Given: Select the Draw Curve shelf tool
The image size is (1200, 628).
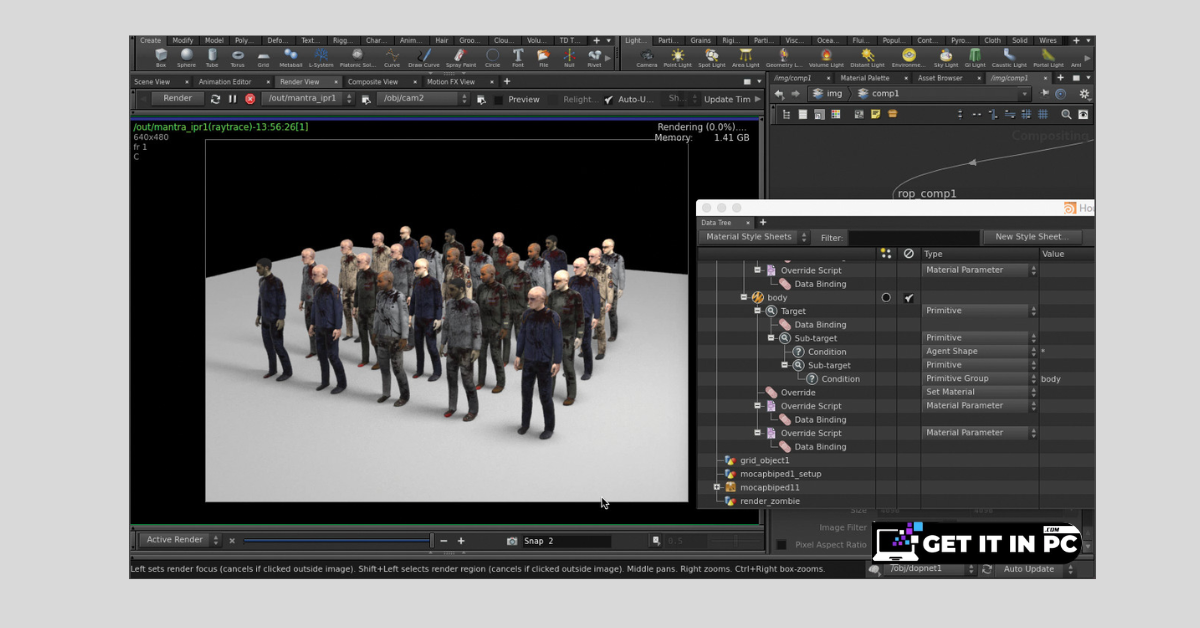Looking at the screenshot, I should pos(424,57).
